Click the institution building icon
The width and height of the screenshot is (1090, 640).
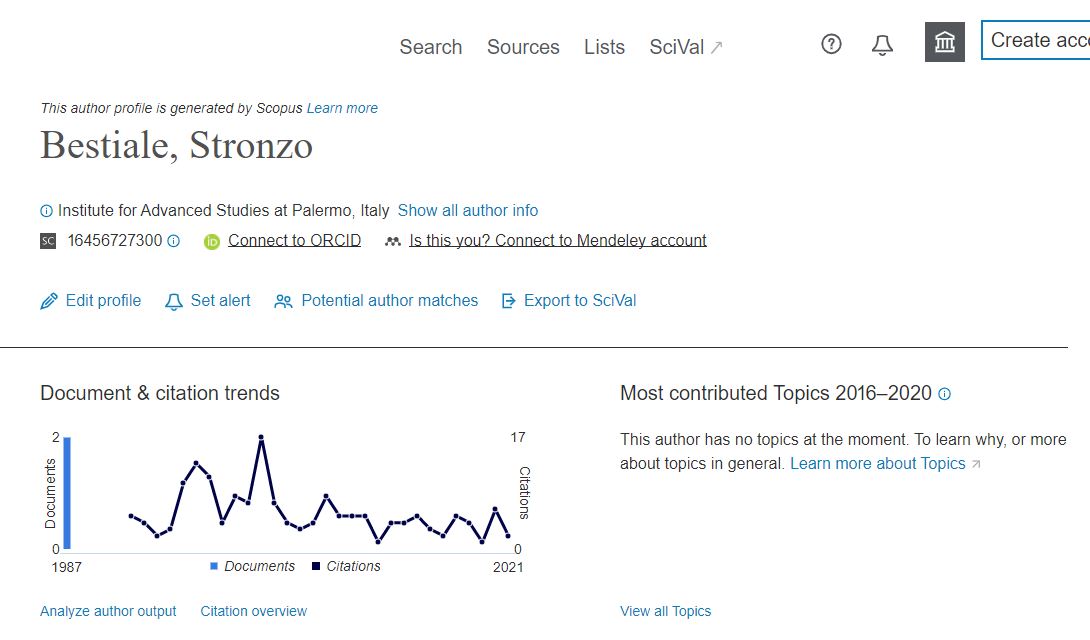click(x=945, y=42)
